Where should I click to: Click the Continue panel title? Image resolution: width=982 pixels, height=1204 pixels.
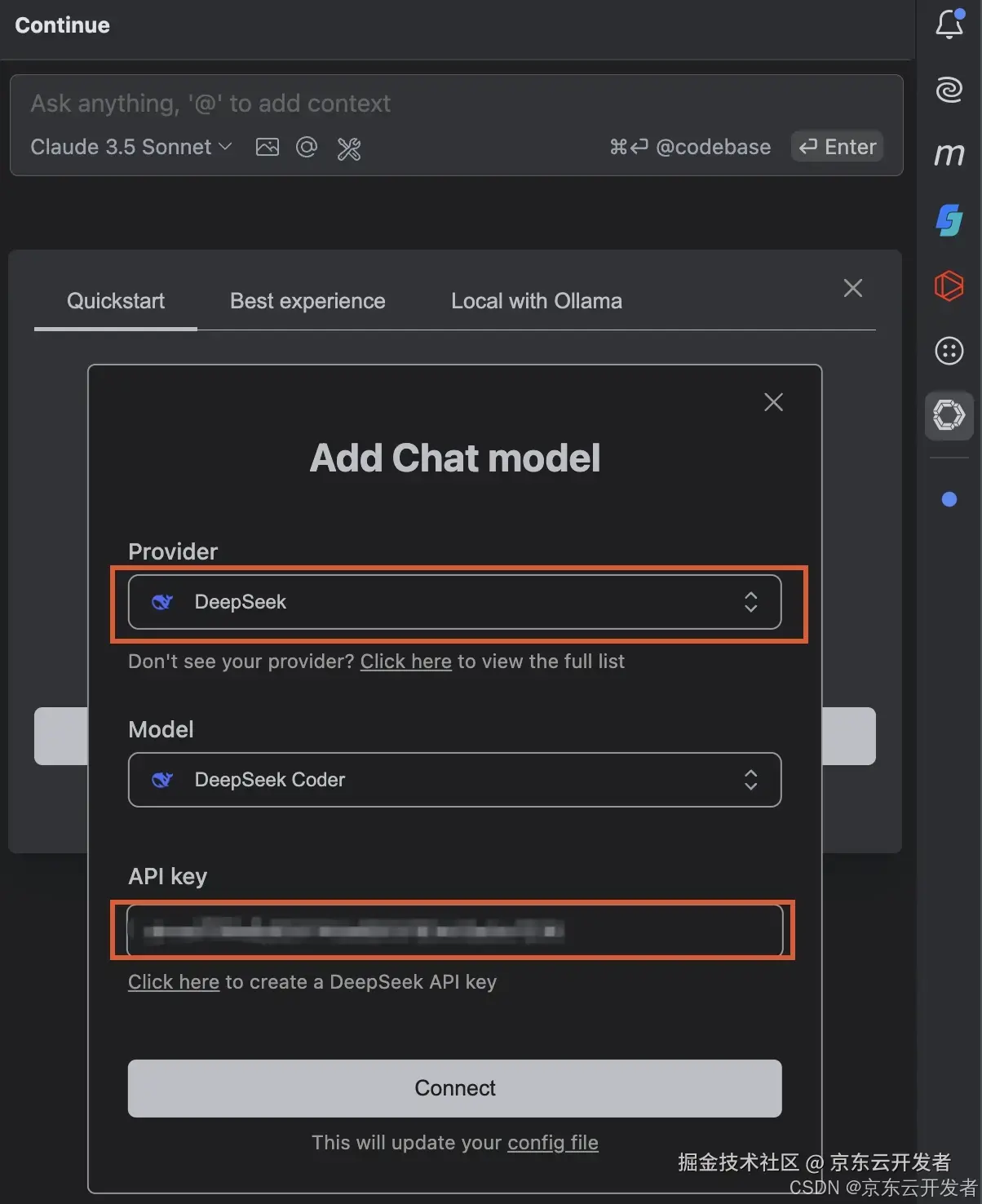click(x=62, y=25)
